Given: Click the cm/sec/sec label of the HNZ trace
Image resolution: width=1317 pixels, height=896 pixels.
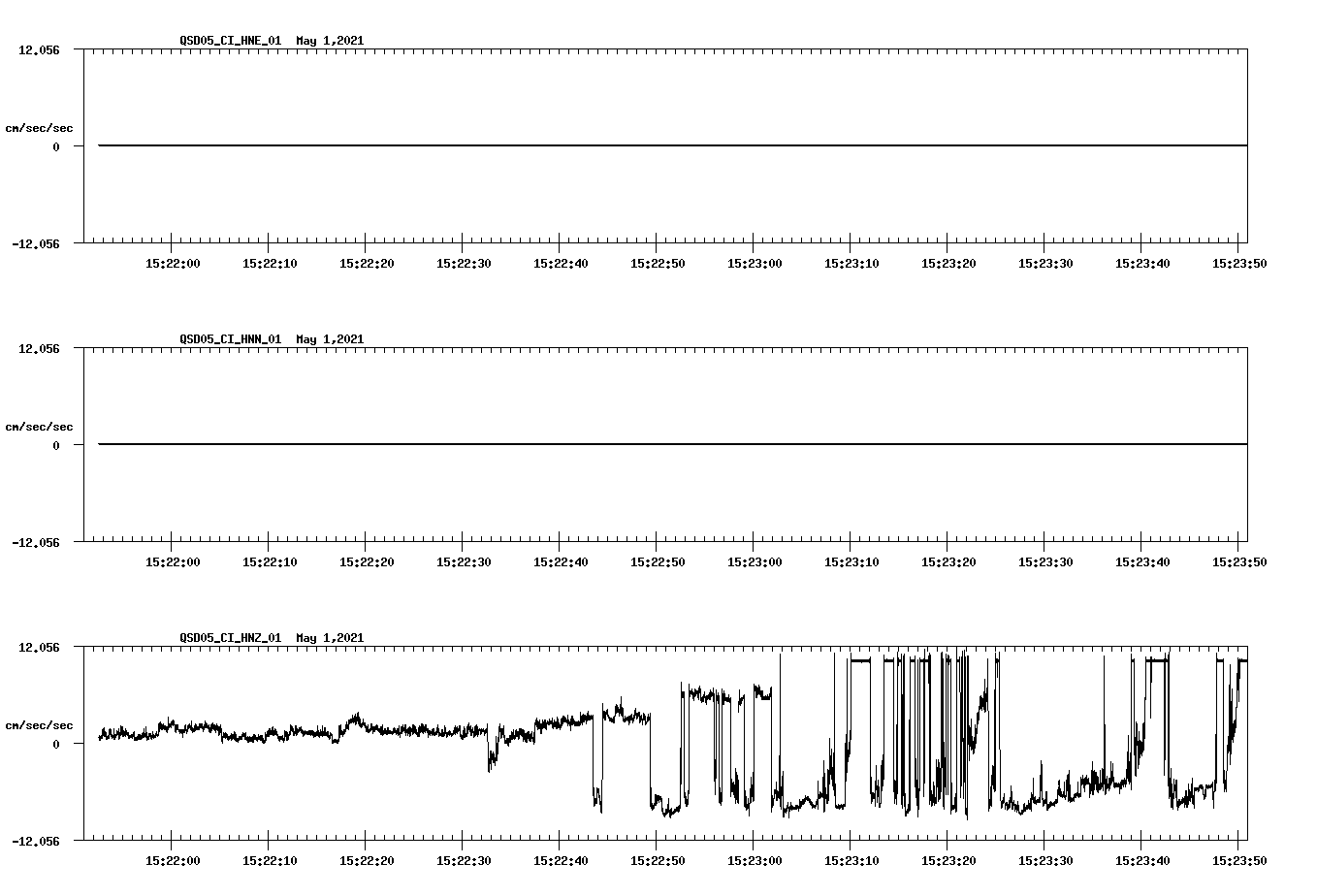Looking at the screenshot, I should (x=40, y=724).
